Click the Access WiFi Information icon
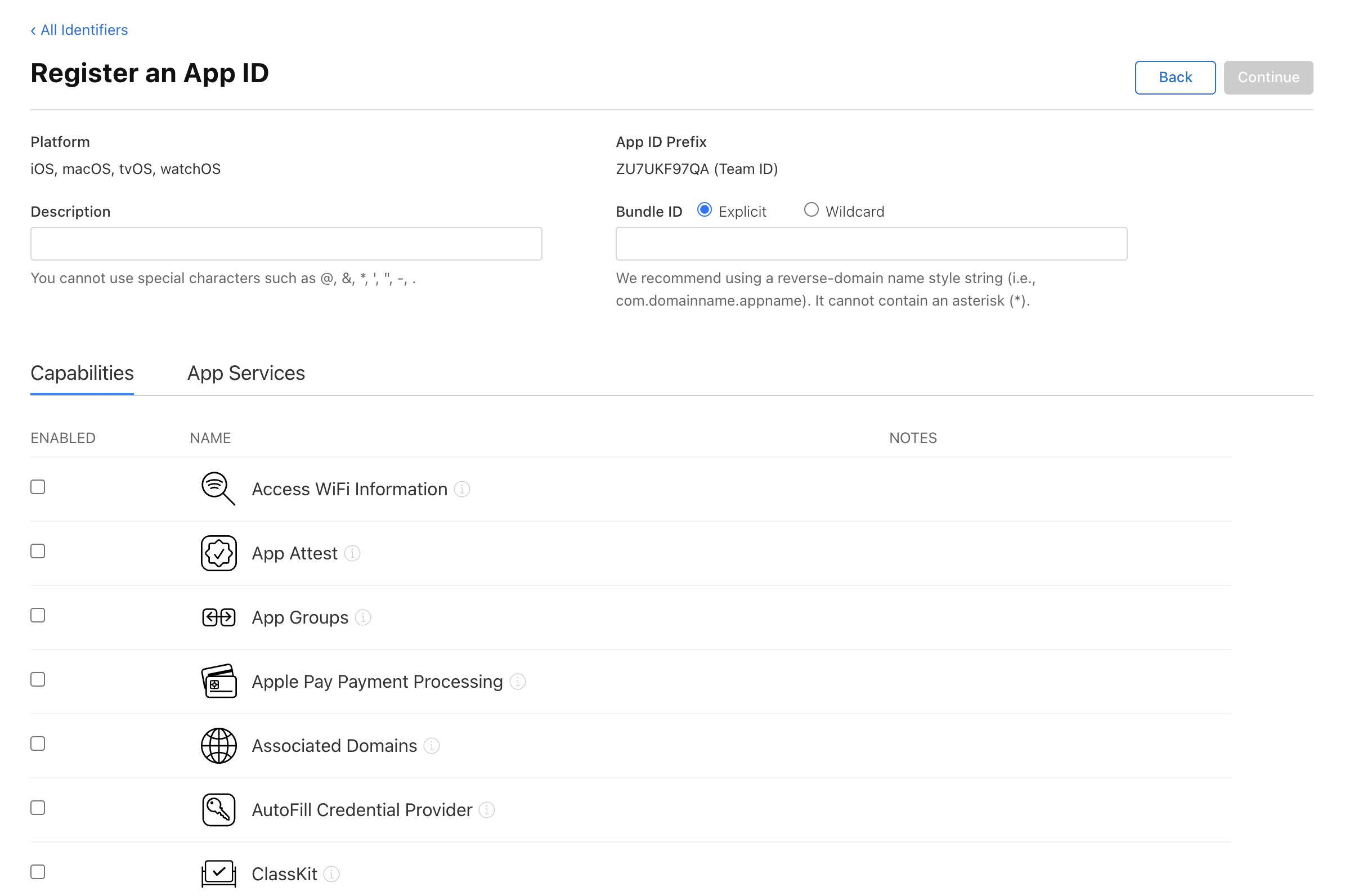This screenshot has height=896, width=1345. pos(218,489)
